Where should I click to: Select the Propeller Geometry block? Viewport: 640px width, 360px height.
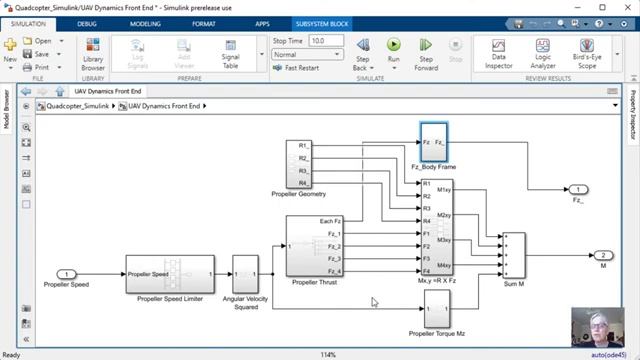coord(299,164)
